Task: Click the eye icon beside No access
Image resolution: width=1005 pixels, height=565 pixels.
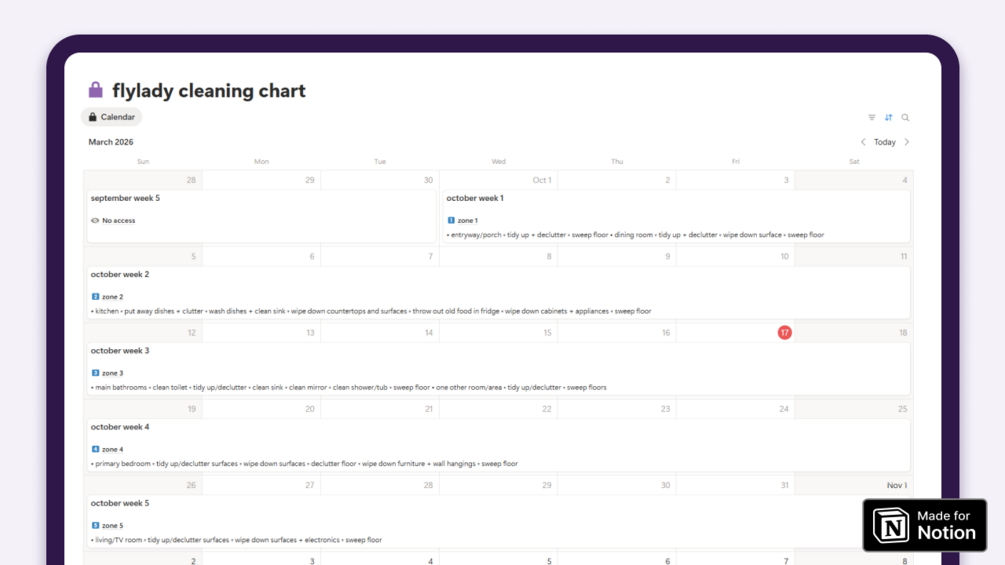Action: point(95,220)
